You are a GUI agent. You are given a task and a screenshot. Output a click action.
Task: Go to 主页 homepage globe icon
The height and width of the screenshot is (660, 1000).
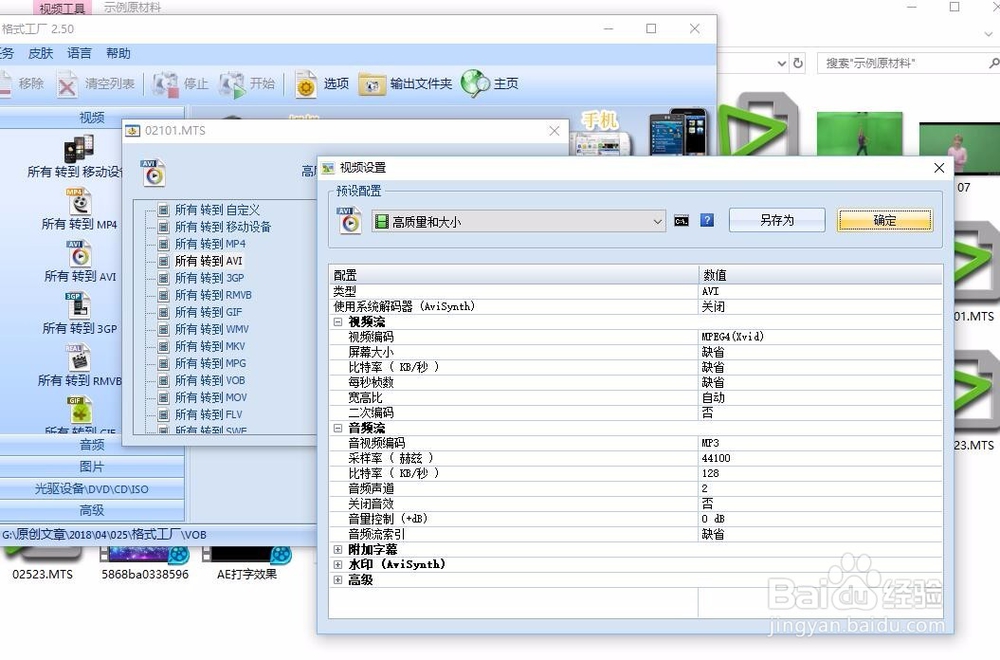475,84
